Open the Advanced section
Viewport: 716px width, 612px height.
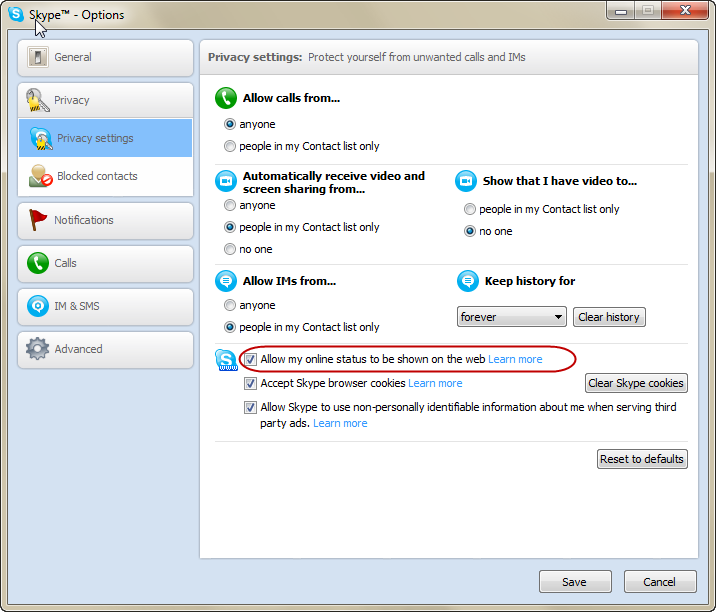click(105, 349)
